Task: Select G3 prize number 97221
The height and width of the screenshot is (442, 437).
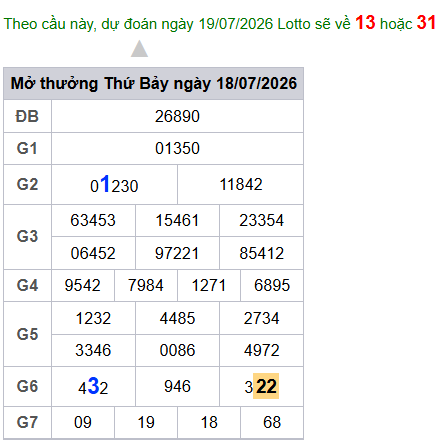Action: pos(177,253)
